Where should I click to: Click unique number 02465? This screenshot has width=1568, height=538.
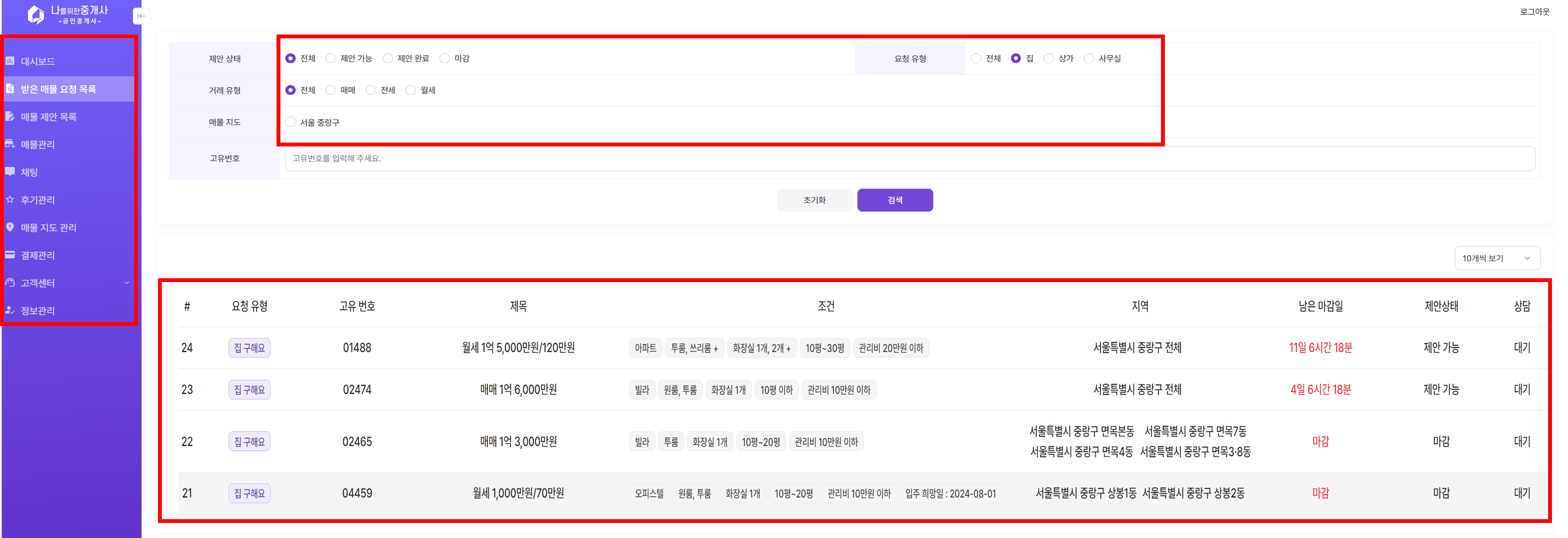[357, 441]
